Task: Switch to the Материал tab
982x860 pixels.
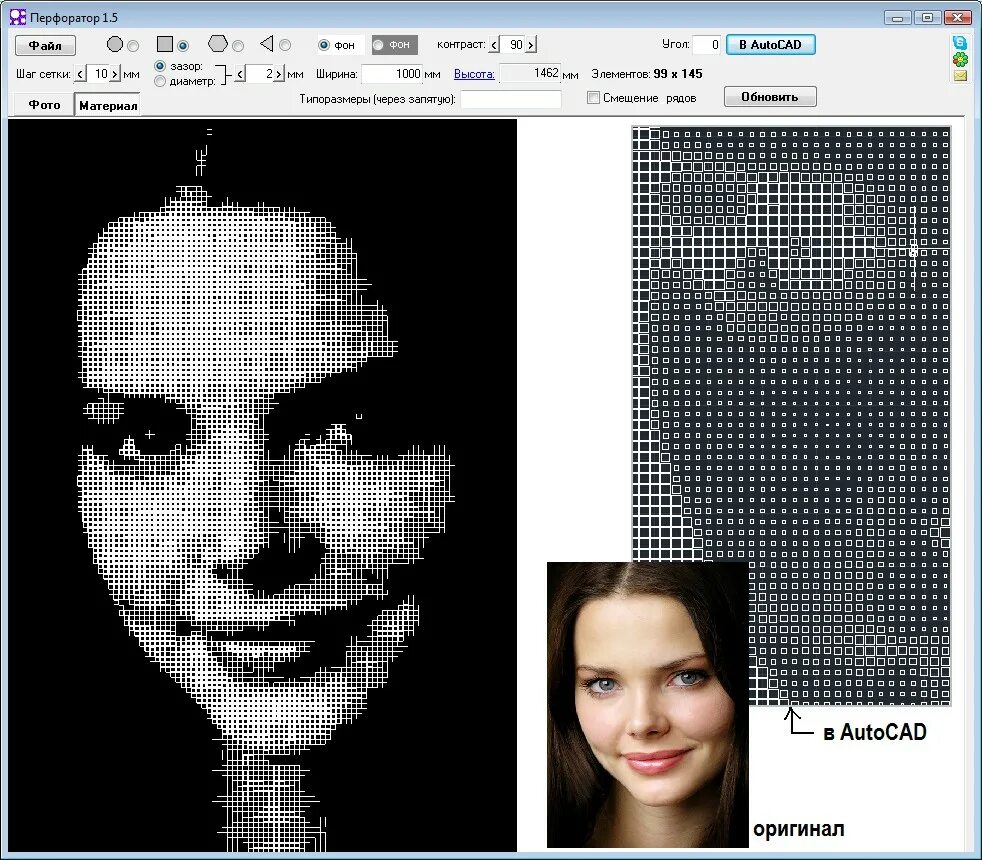Action: pyautogui.click(x=108, y=105)
